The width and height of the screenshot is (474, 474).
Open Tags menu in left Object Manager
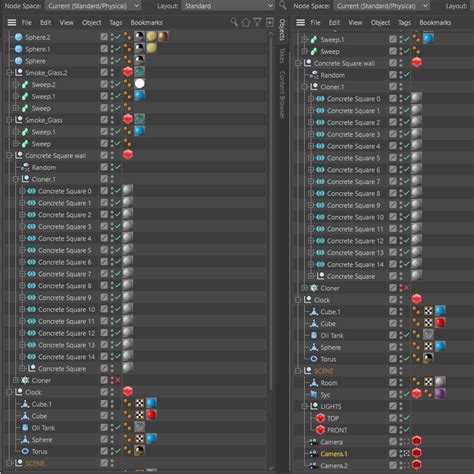(x=116, y=22)
